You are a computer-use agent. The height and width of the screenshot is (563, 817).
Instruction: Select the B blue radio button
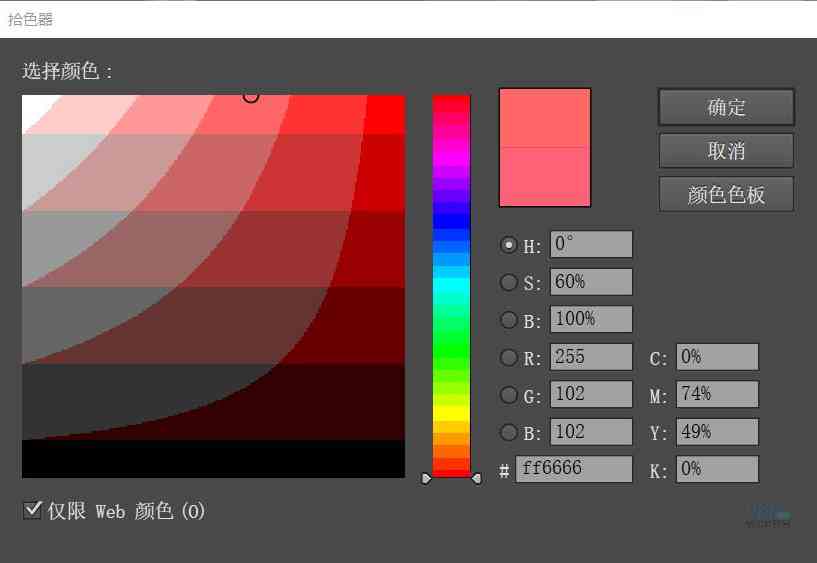509,432
